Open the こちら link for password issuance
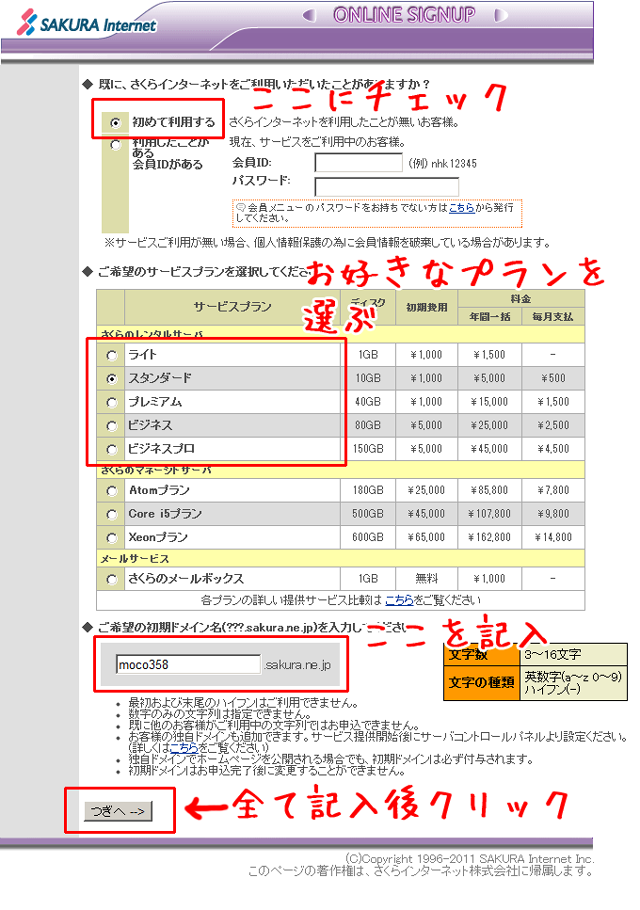The height and width of the screenshot is (910, 640). (461, 207)
